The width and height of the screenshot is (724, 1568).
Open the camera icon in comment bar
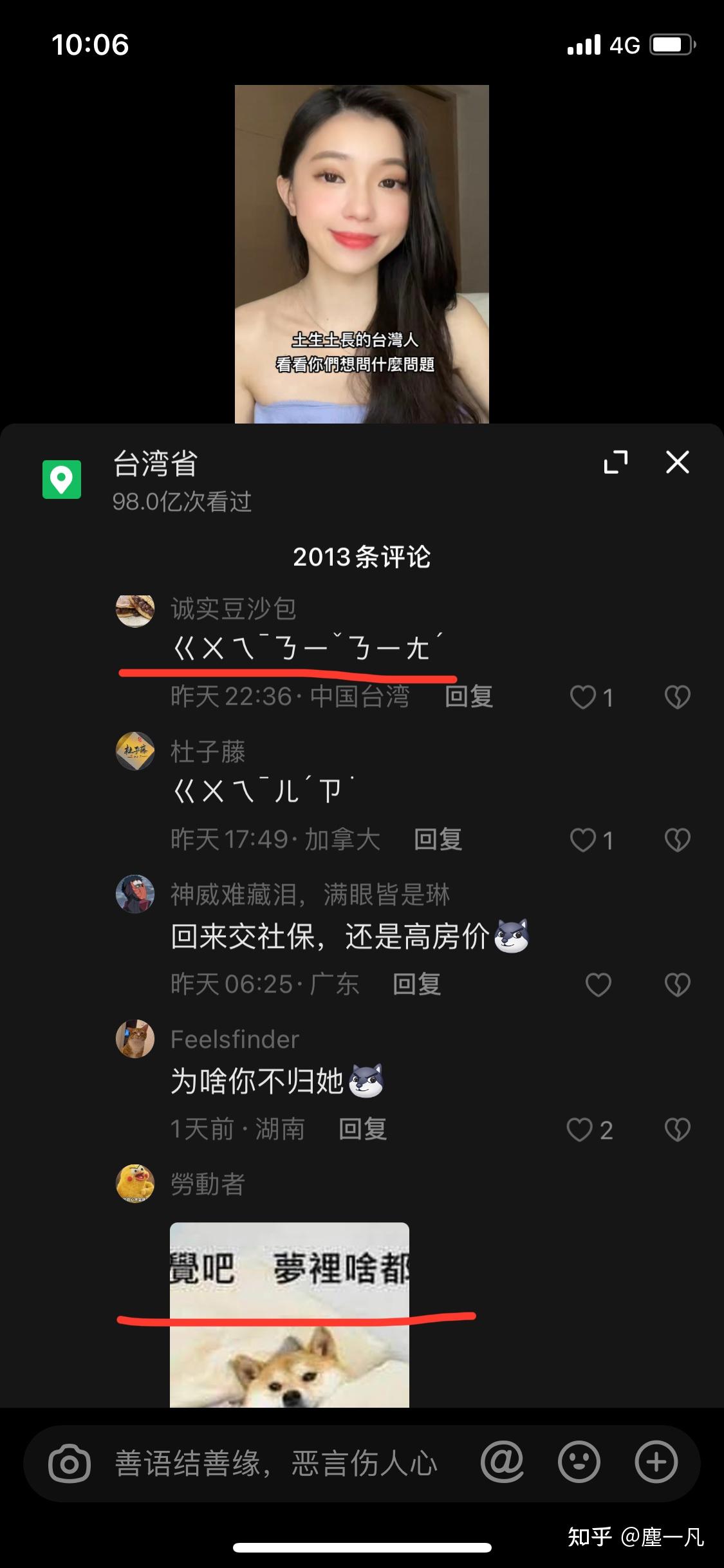[x=70, y=1463]
